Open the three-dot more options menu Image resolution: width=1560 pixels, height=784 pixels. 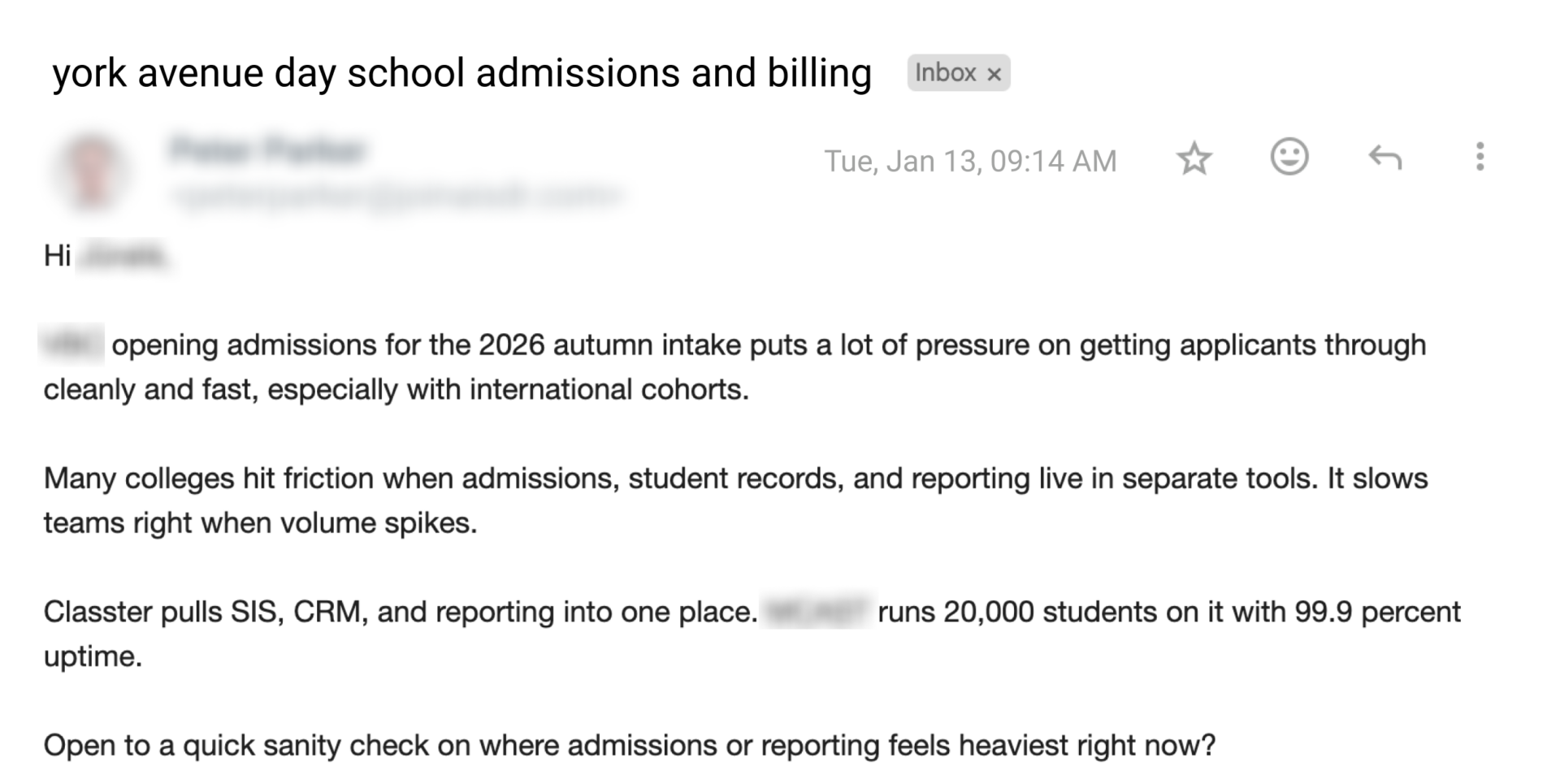click(x=1480, y=157)
